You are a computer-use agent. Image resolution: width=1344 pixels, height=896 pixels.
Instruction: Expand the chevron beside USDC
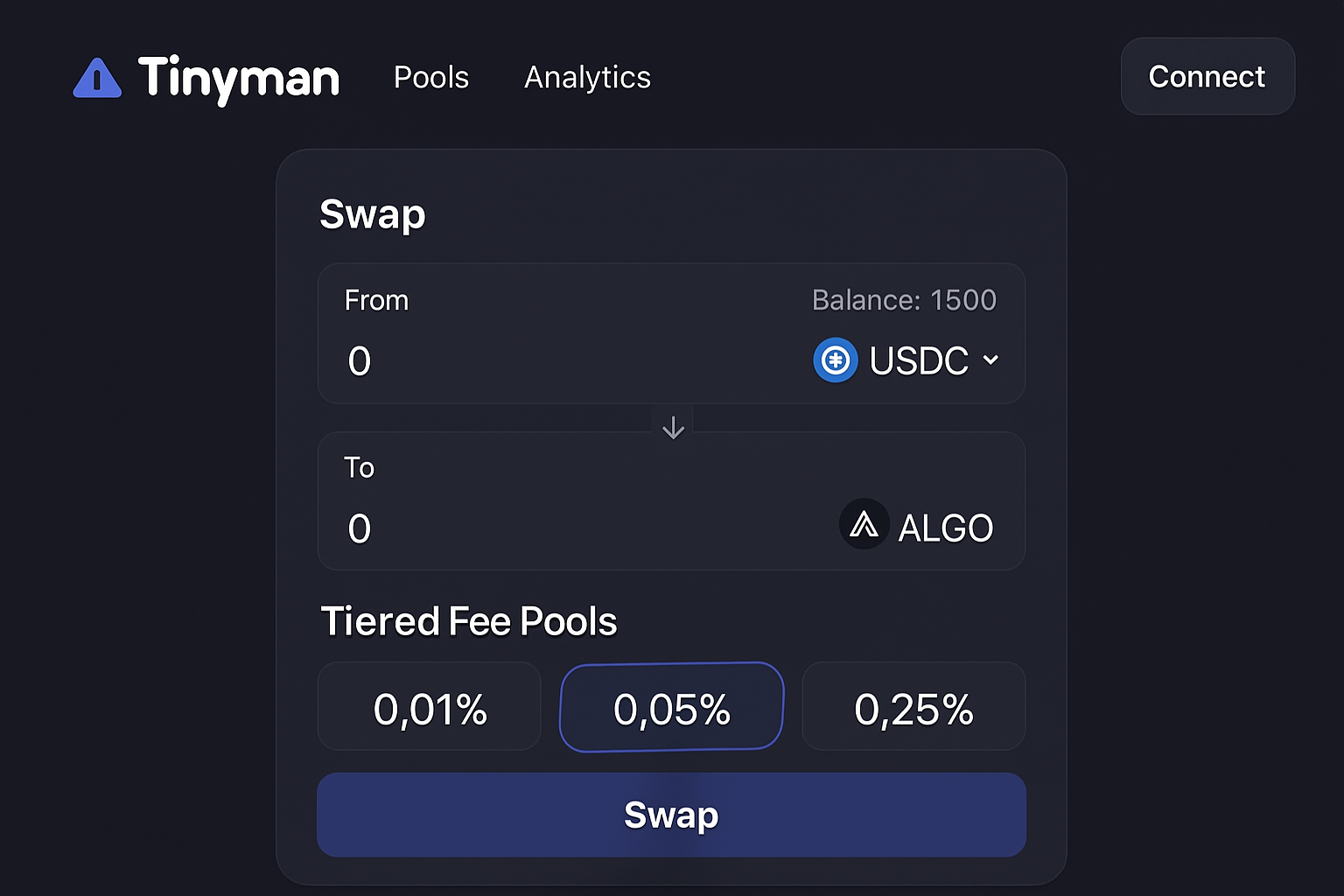990,360
